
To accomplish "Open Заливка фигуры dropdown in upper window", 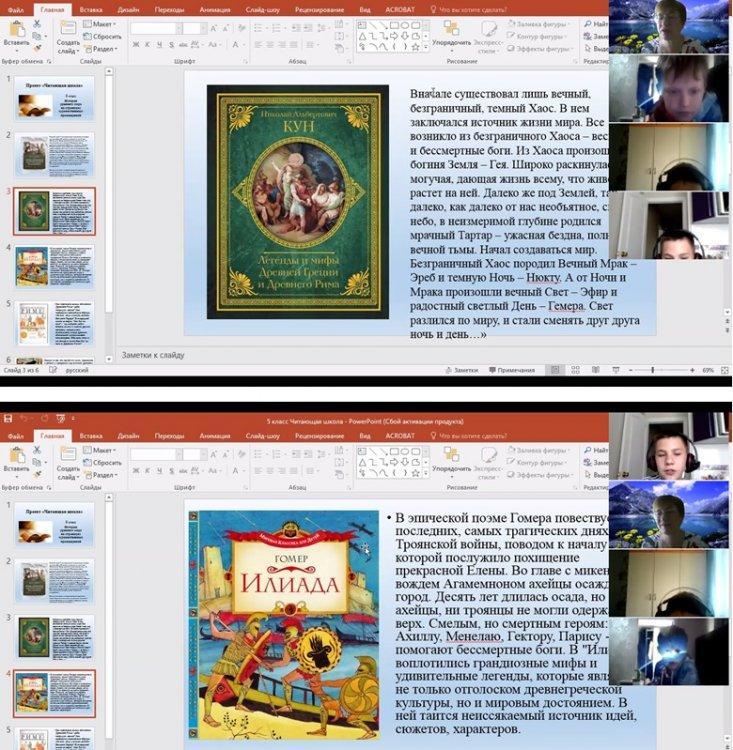I will (x=538, y=24).
